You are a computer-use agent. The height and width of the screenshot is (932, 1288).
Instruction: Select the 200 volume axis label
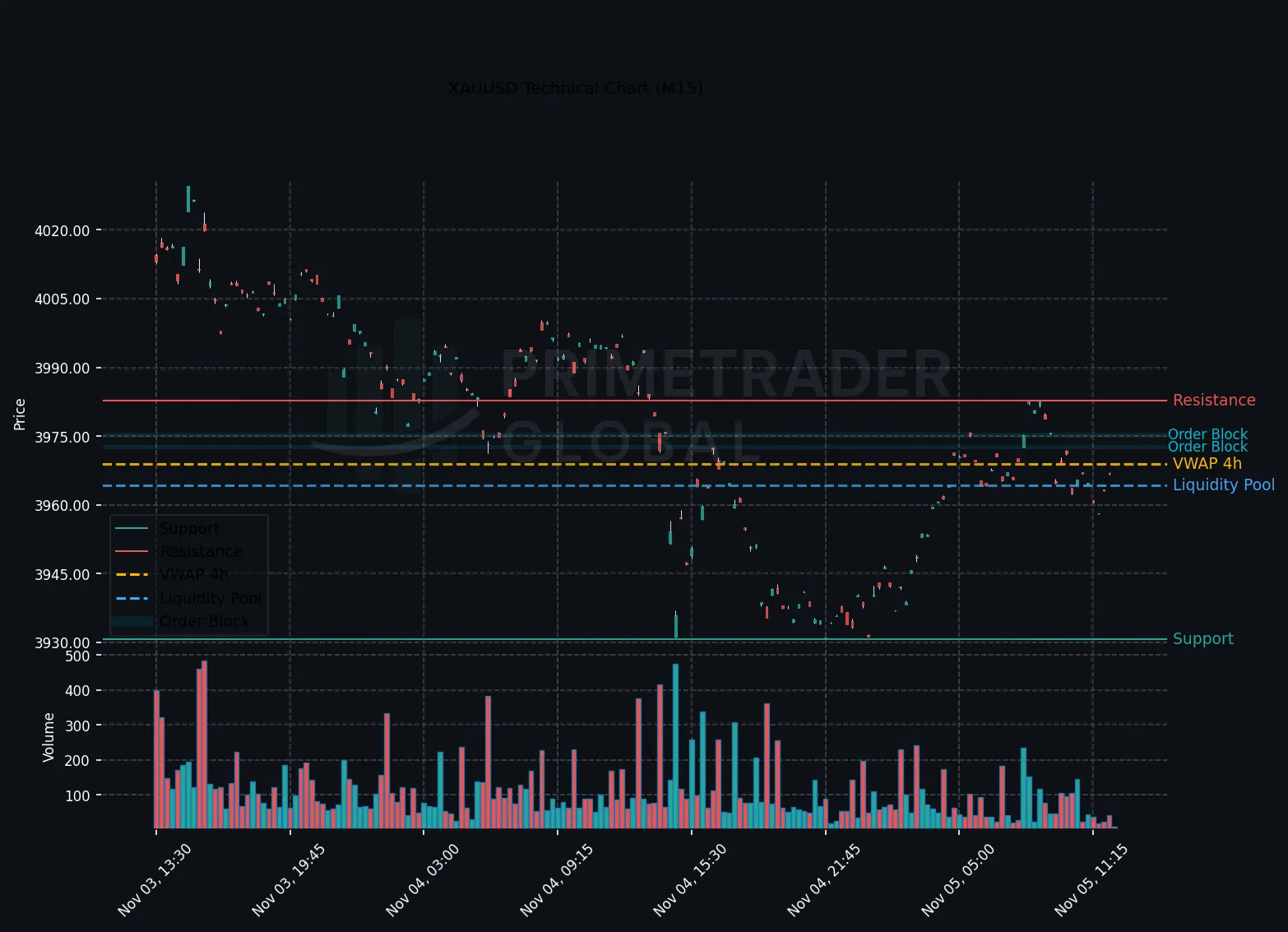tap(77, 761)
